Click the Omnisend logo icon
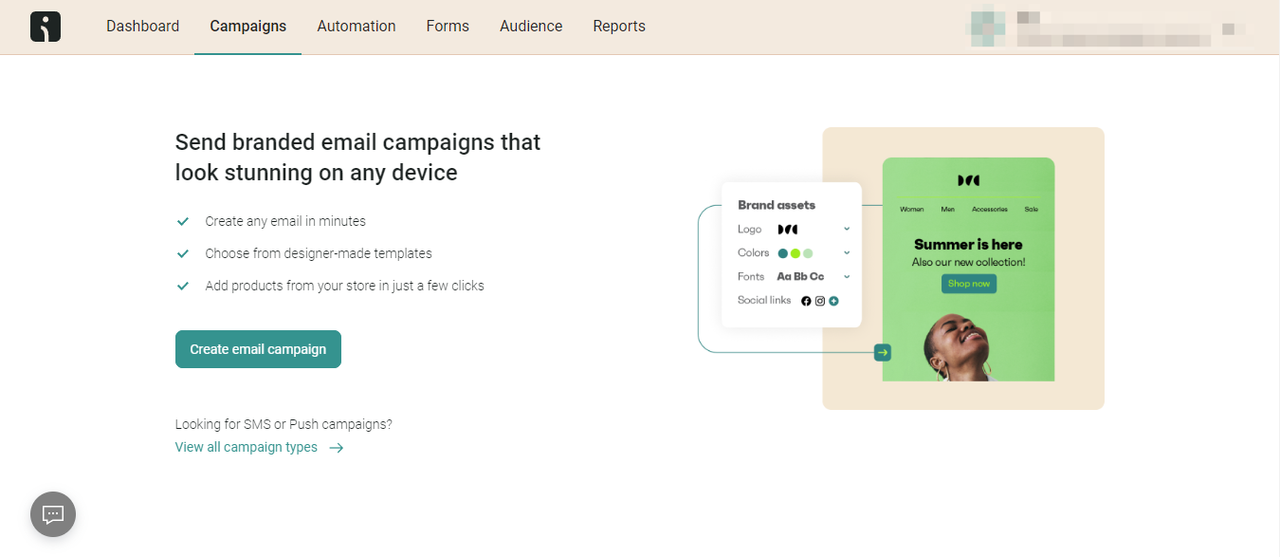Viewport: 1280px width, 557px height. pyautogui.click(x=45, y=26)
